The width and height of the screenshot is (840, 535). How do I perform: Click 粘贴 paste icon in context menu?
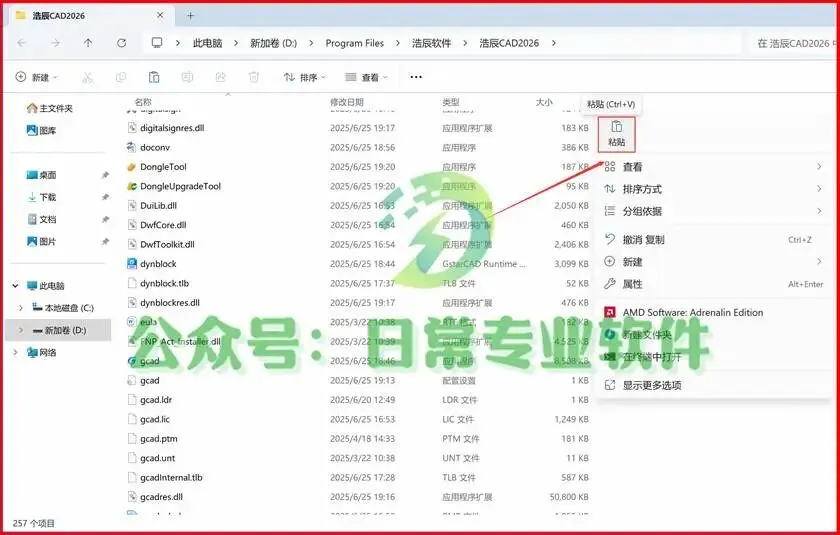617,134
